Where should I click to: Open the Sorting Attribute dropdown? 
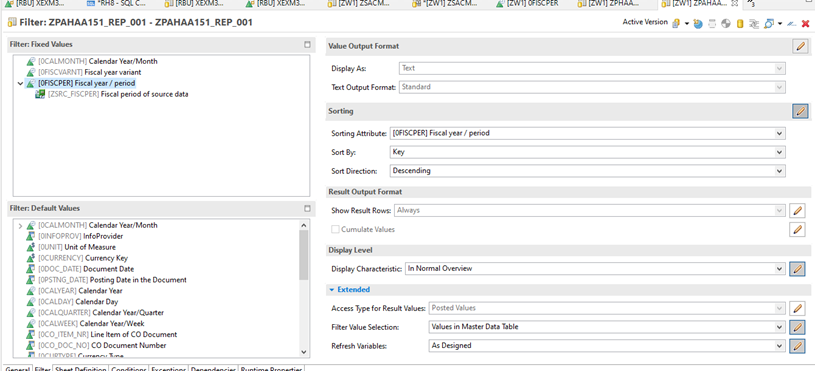tap(587, 133)
